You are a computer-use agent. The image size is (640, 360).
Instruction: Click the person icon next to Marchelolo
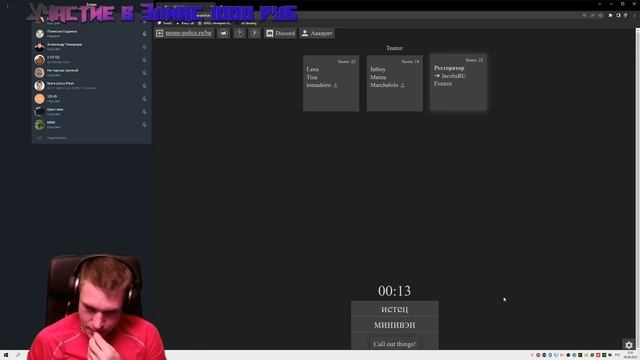(x=402, y=85)
